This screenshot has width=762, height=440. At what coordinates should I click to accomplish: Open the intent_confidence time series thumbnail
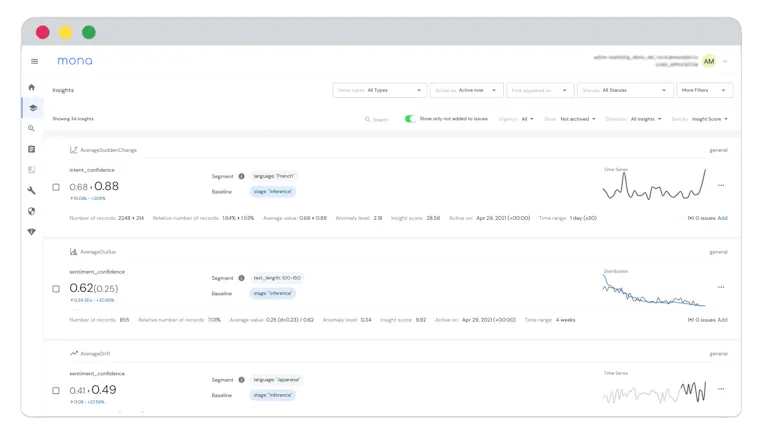[654, 185]
